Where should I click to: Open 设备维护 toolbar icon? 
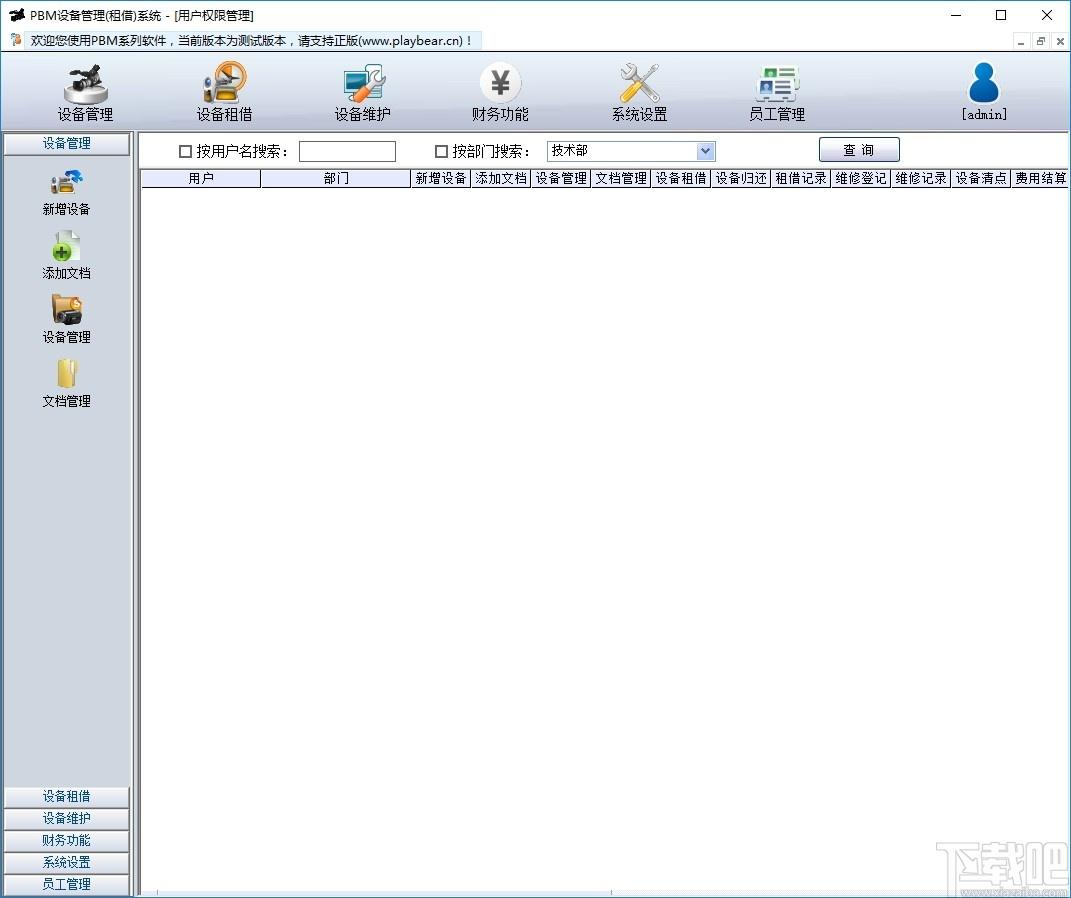pyautogui.click(x=363, y=83)
